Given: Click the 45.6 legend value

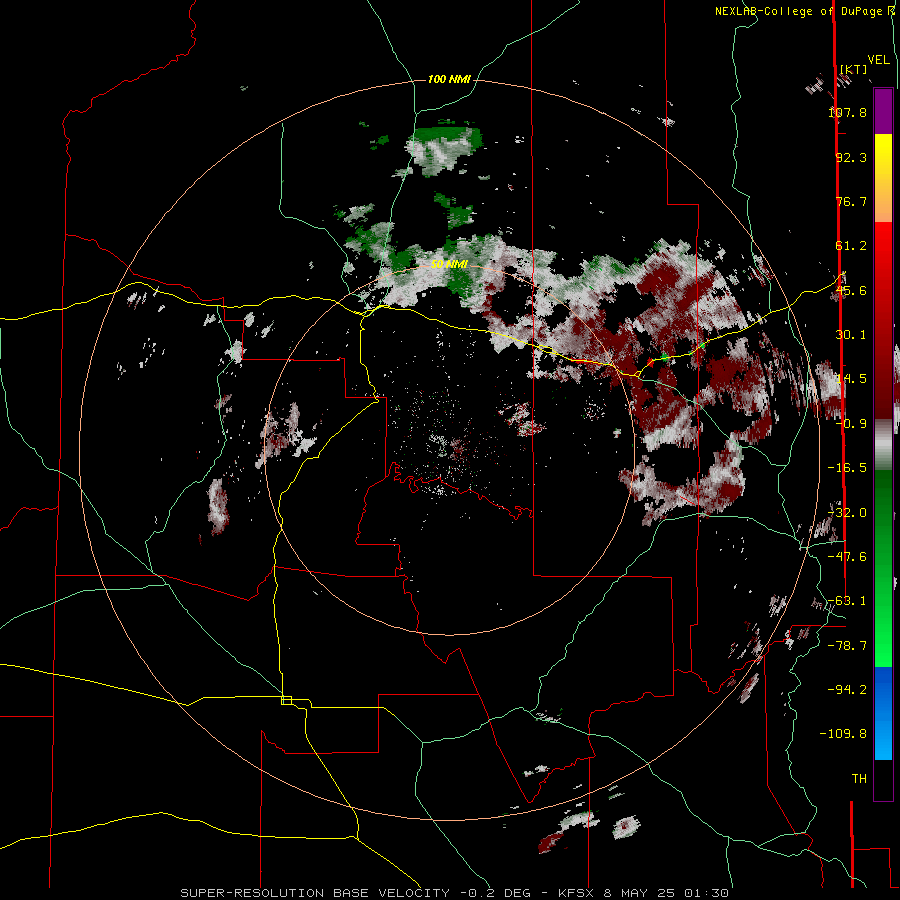Looking at the screenshot, I should coord(851,290).
